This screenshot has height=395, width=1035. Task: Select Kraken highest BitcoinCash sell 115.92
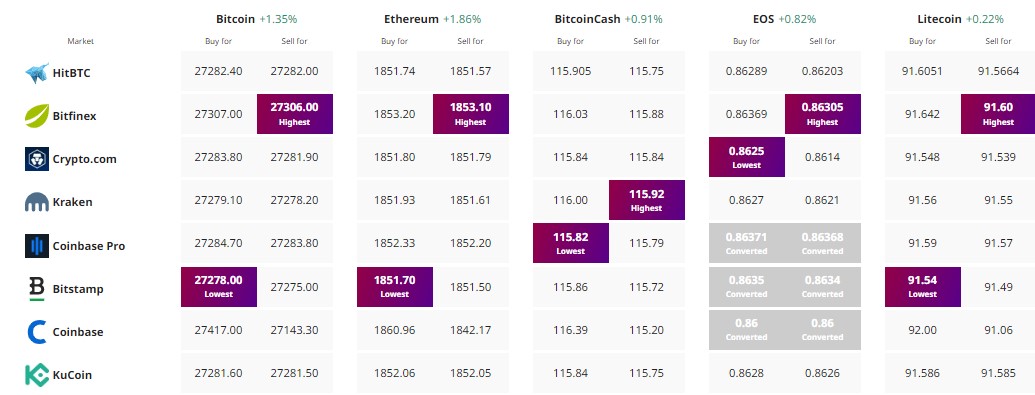click(647, 200)
